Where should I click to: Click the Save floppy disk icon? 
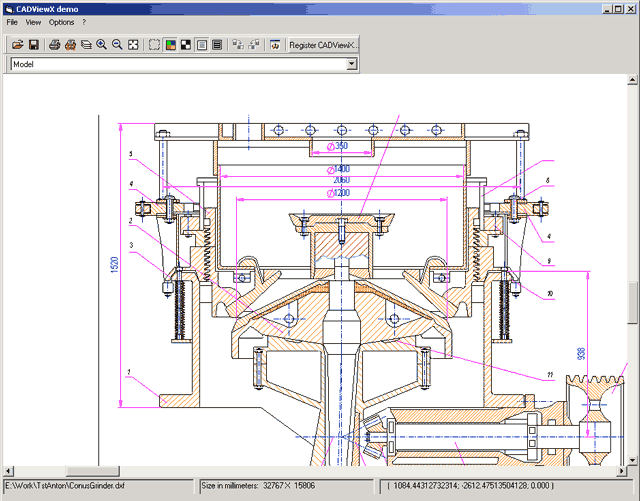click(33, 45)
